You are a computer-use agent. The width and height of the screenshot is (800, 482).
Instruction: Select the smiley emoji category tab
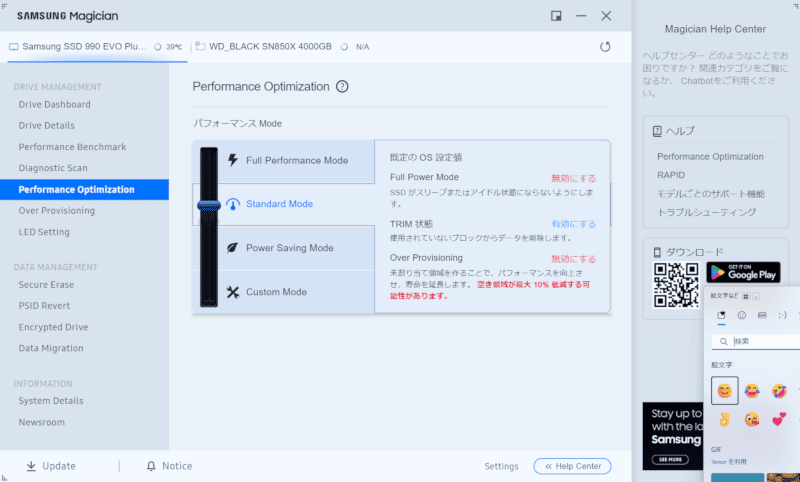(x=741, y=315)
